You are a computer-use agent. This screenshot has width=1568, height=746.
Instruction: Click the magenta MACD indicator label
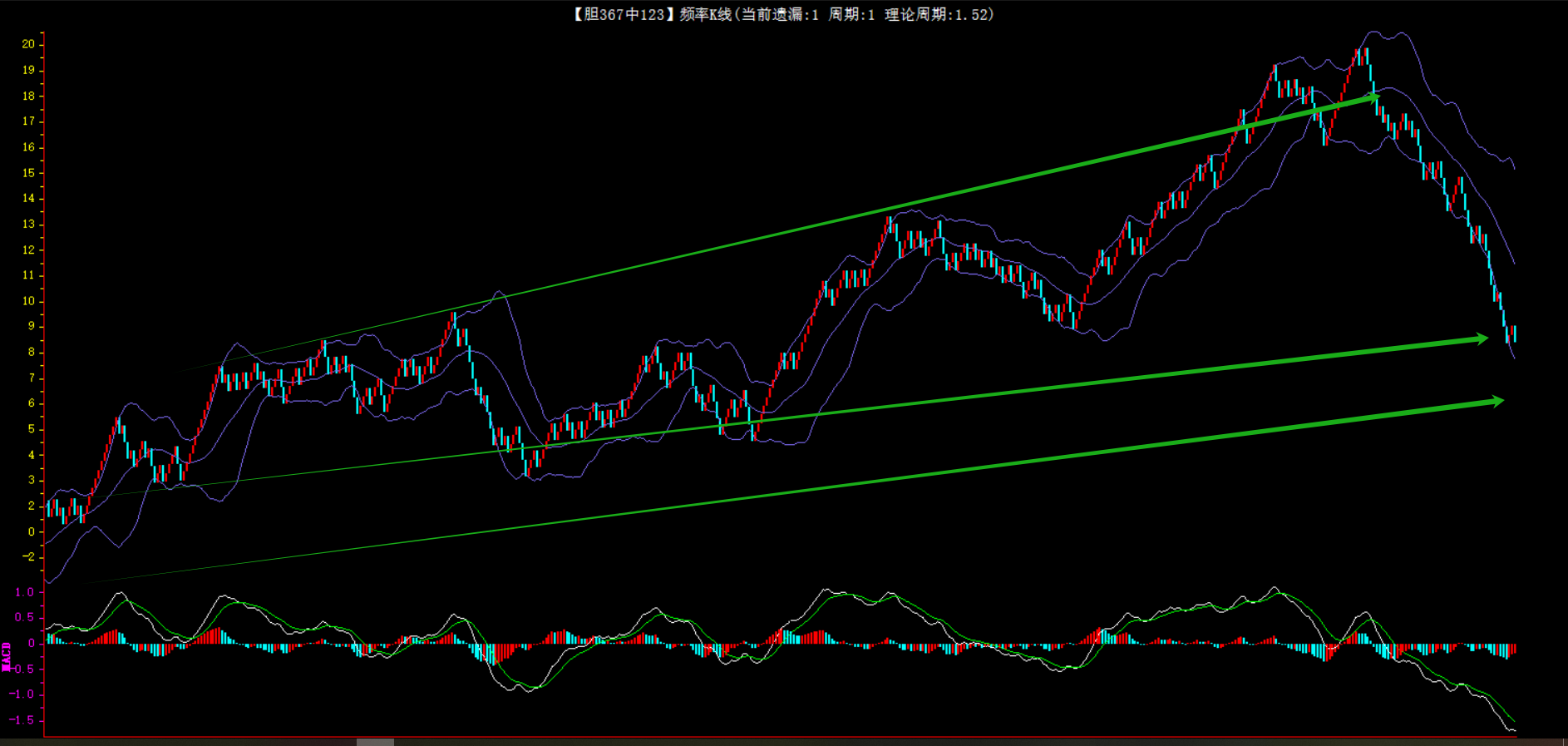pyautogui.click(x=7, y=655)
